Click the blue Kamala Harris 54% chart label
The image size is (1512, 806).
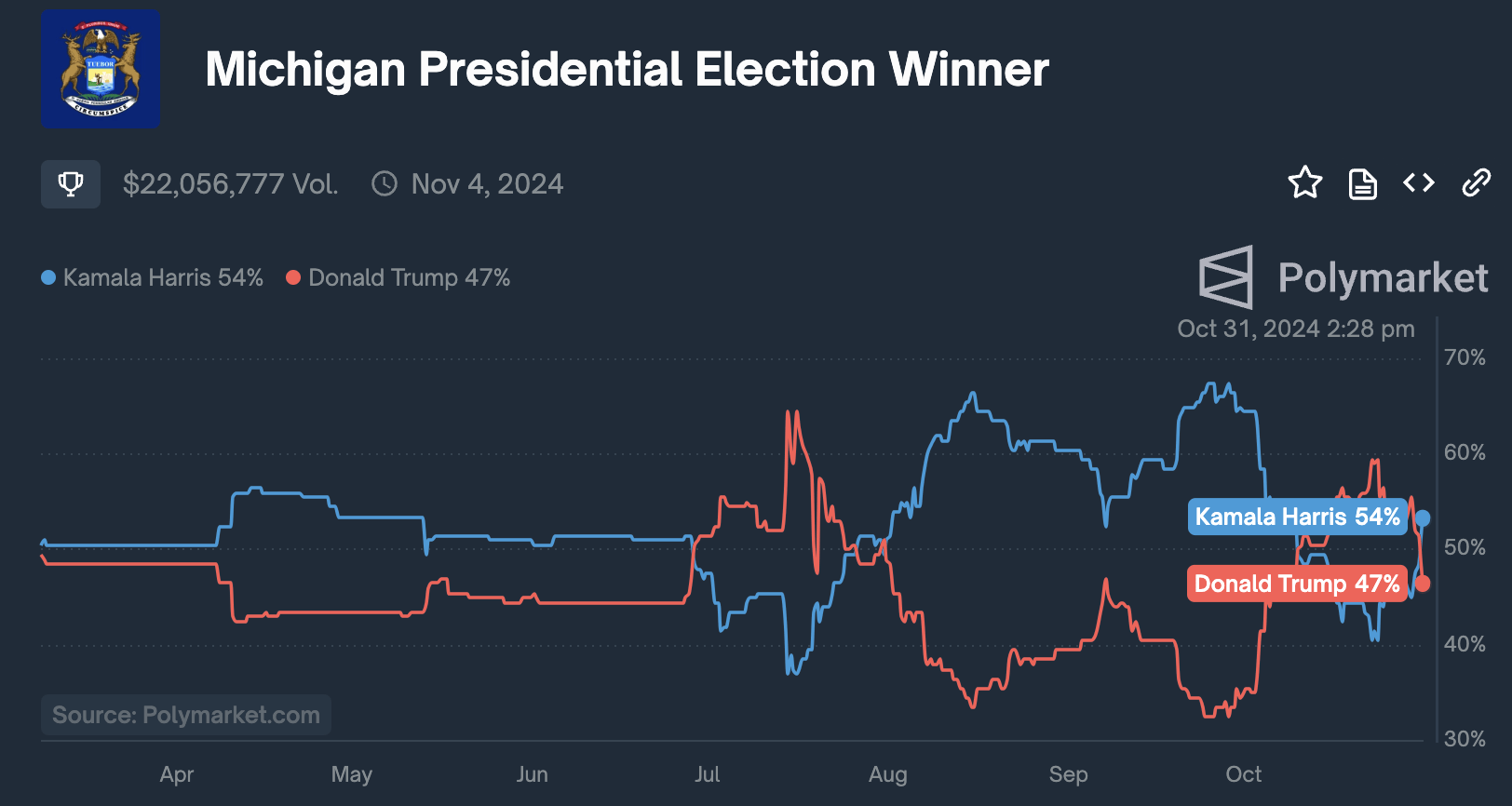coord(1296,517)
